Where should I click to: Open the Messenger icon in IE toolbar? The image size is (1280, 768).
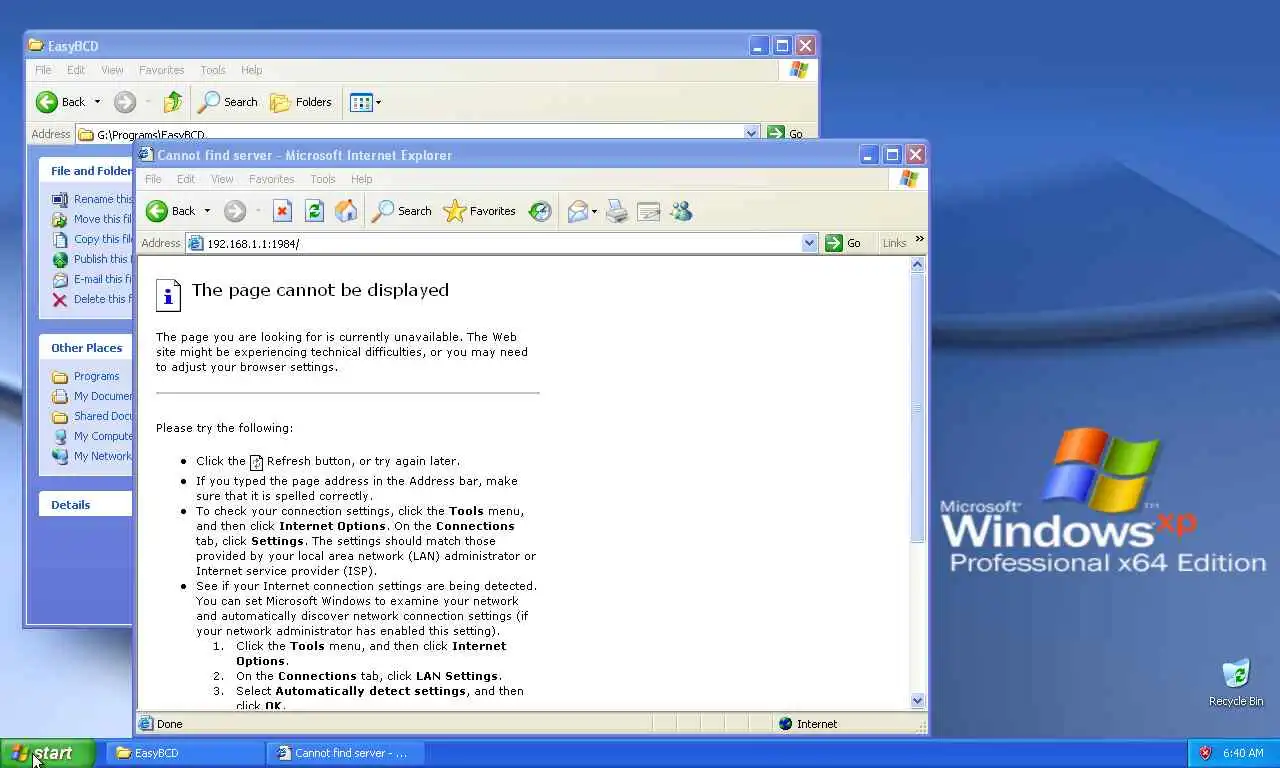pos(681,211)
